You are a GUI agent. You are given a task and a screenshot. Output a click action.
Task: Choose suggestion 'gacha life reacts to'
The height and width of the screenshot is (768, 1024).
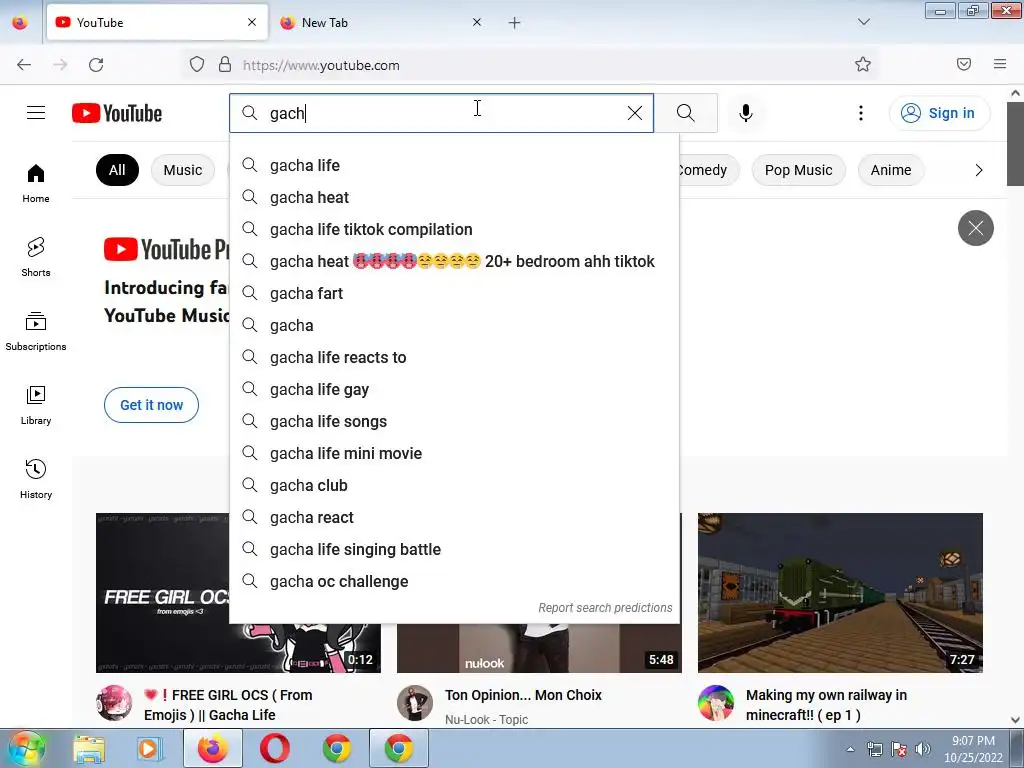[x=455, y=357]
